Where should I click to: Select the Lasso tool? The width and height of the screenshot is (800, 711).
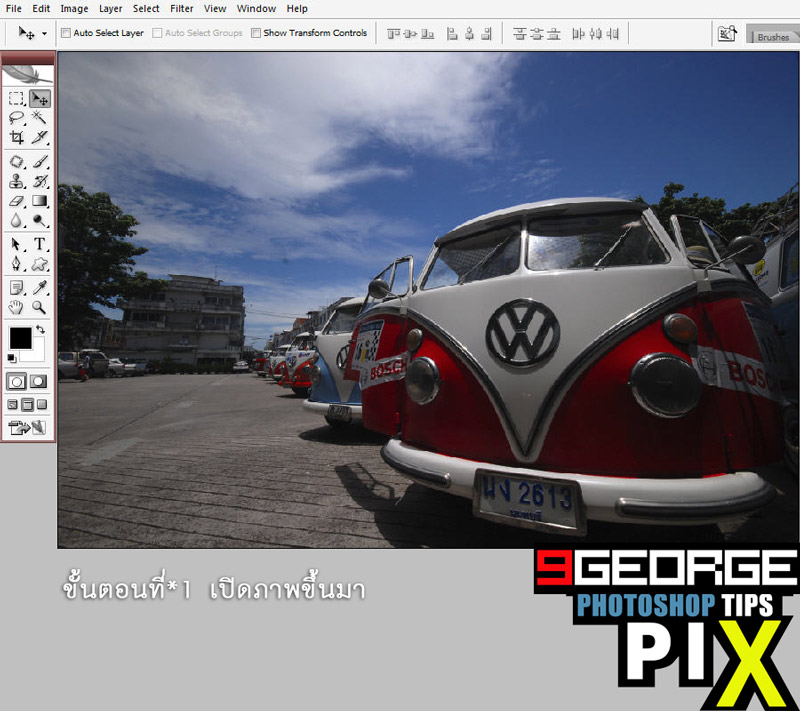[16, 118]
